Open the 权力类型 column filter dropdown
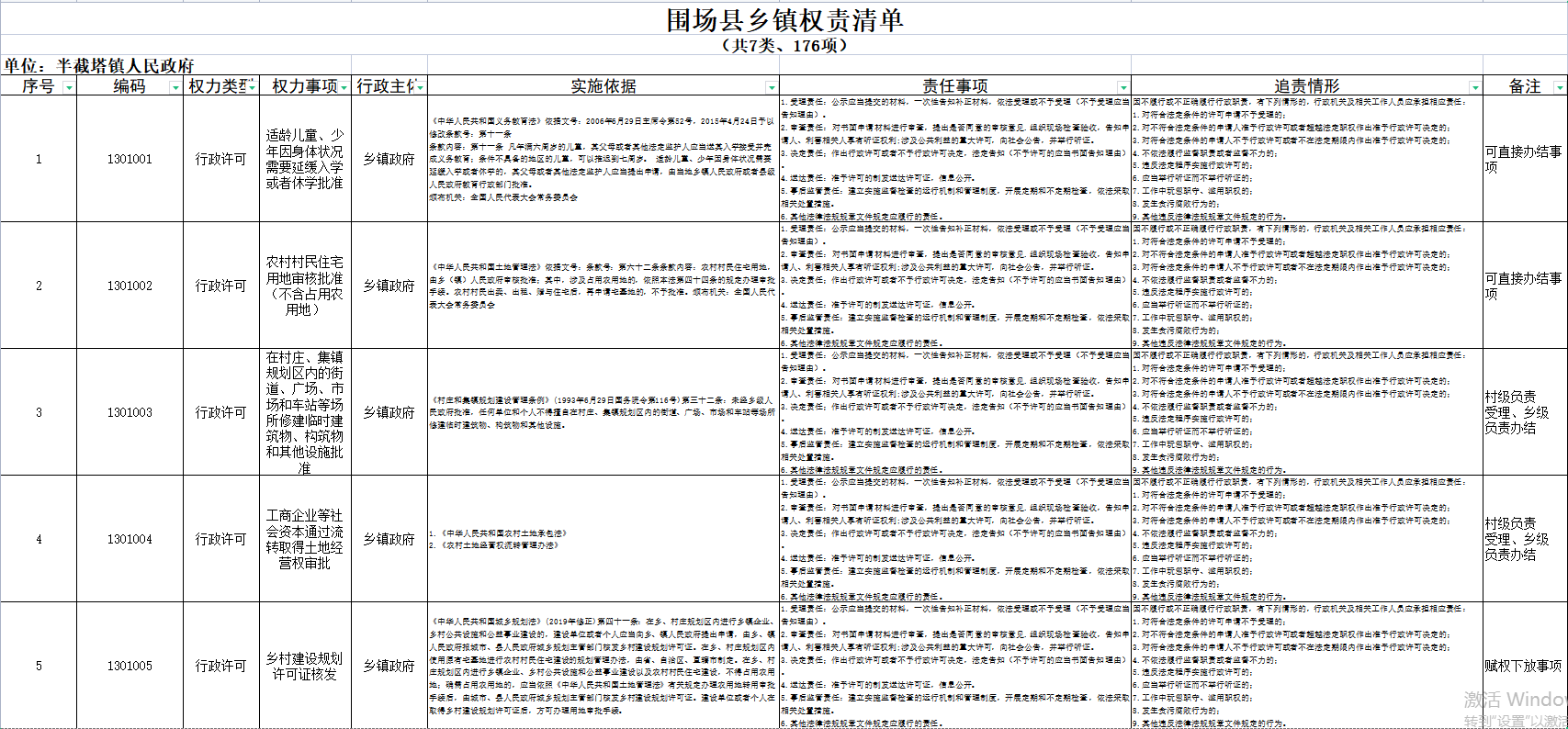Image resolution: width=1568 pixels, height=729 pixels. pyautogui.click(x=252, y=87)
